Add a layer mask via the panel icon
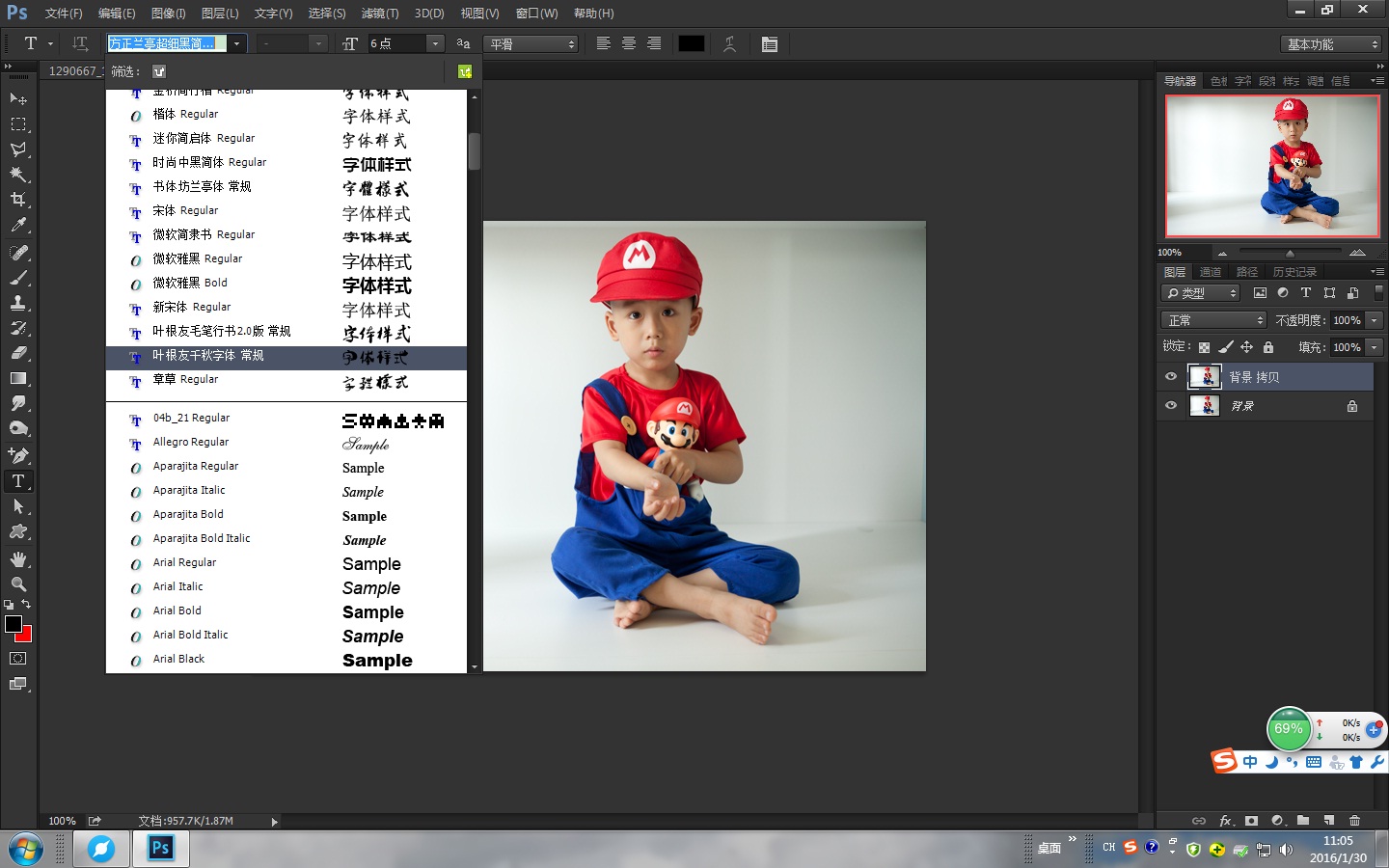This screenshot has height=868, width=1389. 1251,821
